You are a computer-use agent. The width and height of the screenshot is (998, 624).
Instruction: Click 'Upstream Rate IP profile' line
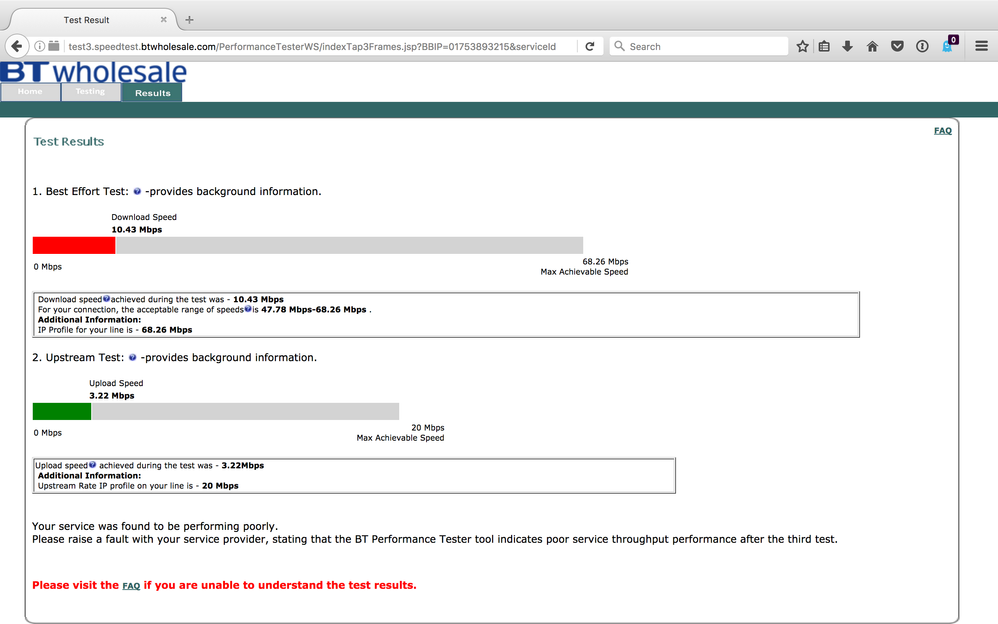click(x=138, y=486)
